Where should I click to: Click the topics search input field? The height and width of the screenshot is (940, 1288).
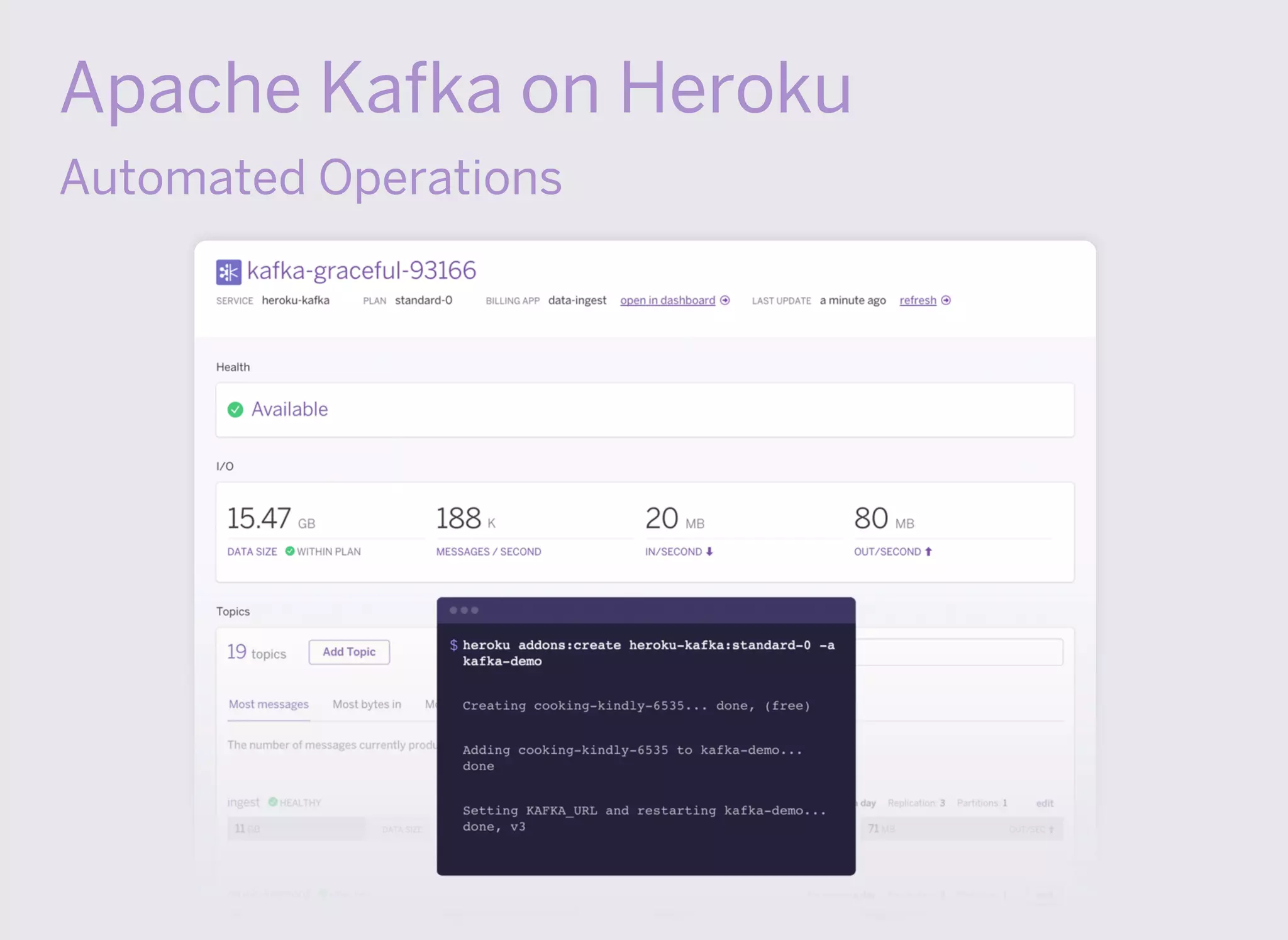click(959, 652)
